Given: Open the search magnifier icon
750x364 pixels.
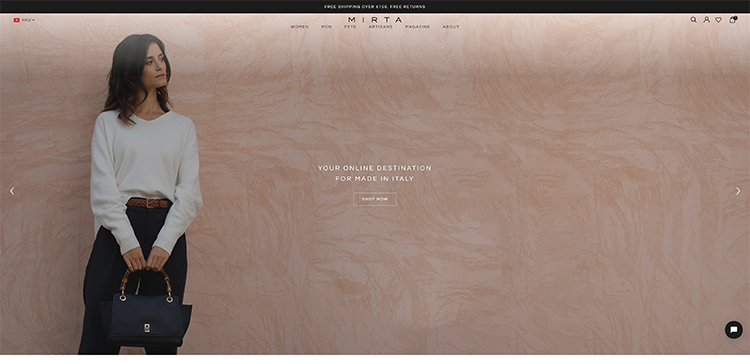Looking at the screenshot, I should coord(693,20).
